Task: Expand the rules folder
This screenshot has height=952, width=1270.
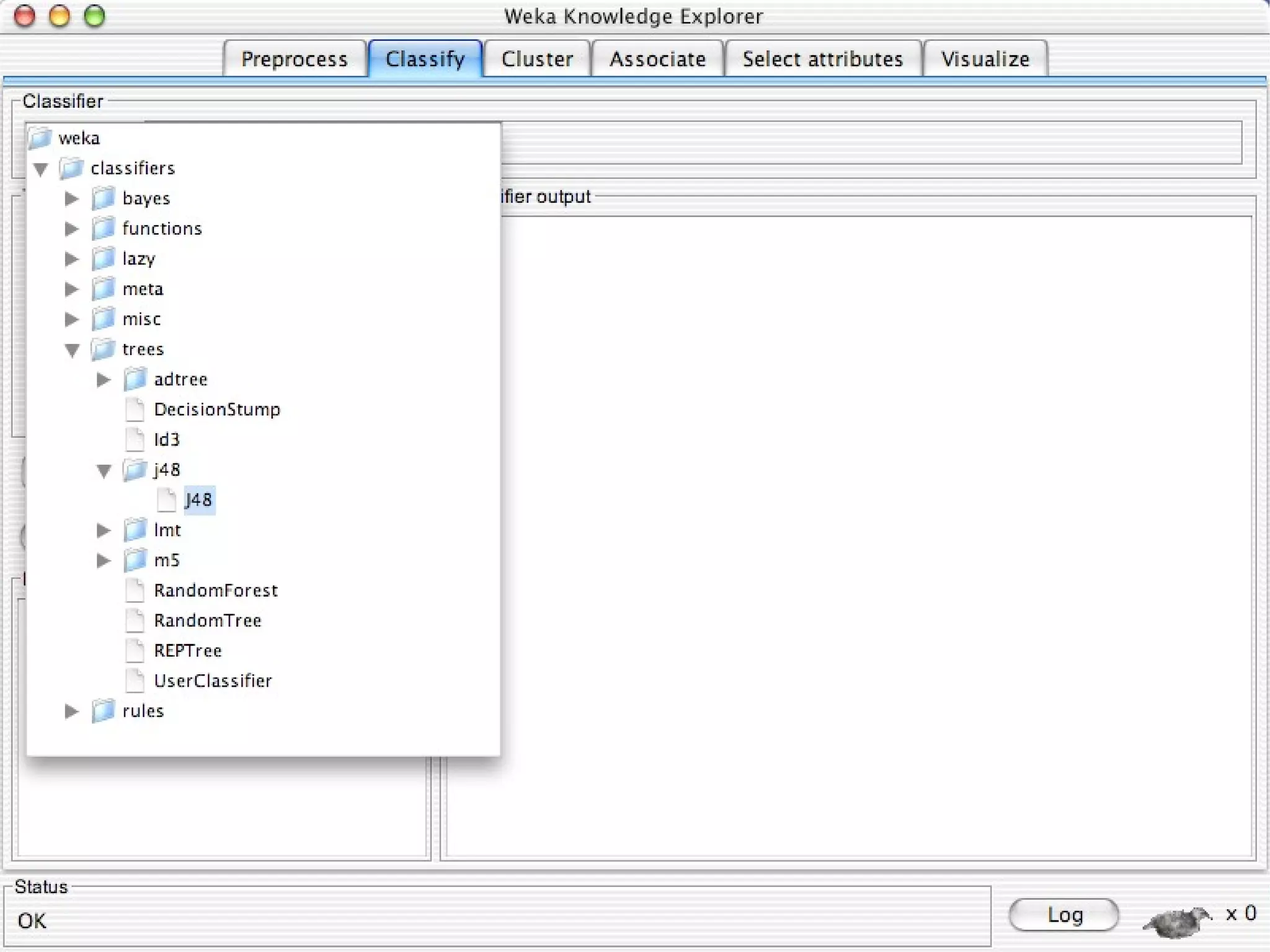Action: (72, 711)
